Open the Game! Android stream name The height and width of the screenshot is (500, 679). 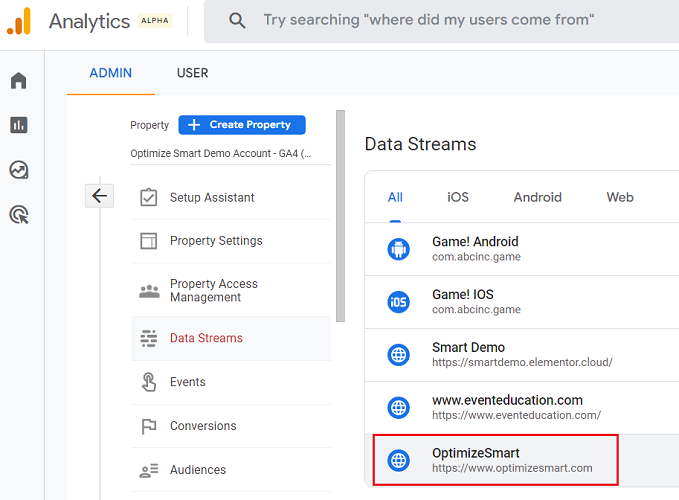[x=475, y=242]
